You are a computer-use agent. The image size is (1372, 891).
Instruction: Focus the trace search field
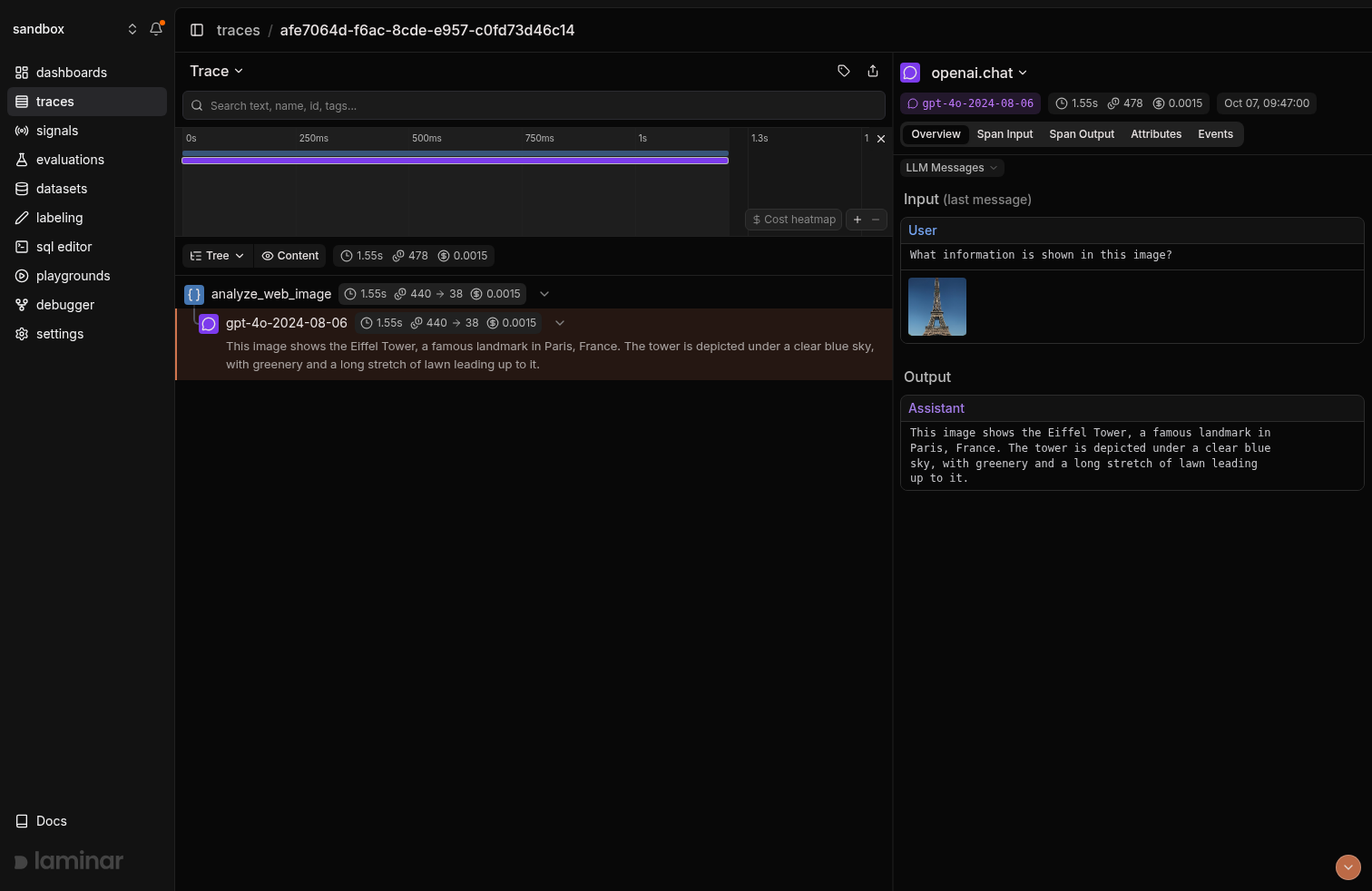tap(534, 105)
